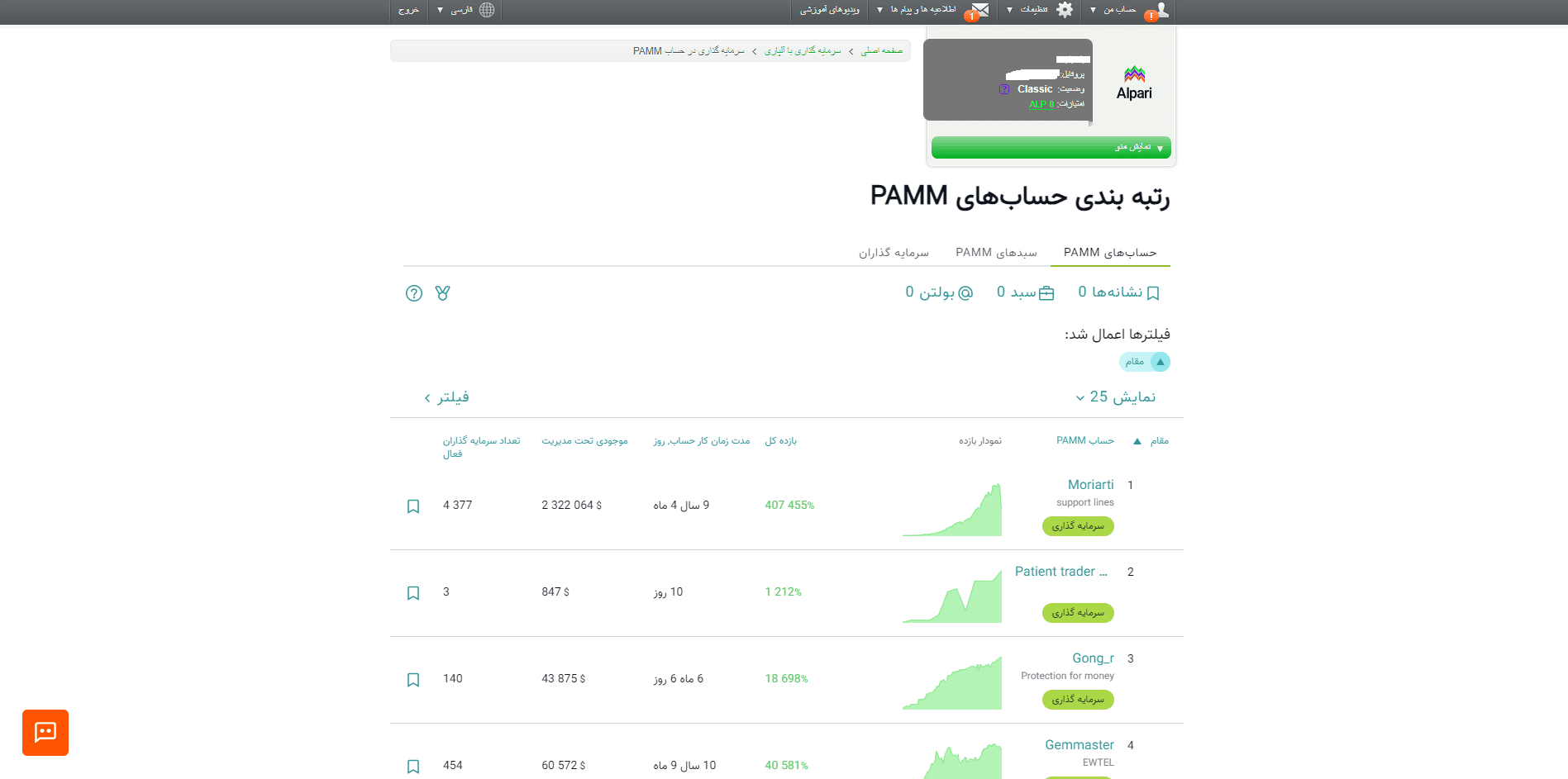This screenshot has height=779, width=1568.
Task: Switch to سبدهای PAMM tab
Action: point(996,252)
